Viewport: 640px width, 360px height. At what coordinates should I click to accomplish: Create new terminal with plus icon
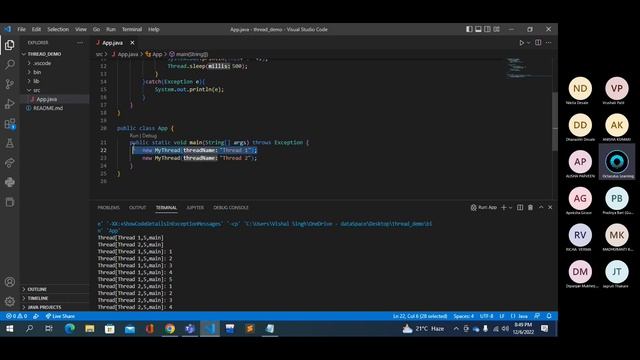point(504,208)
